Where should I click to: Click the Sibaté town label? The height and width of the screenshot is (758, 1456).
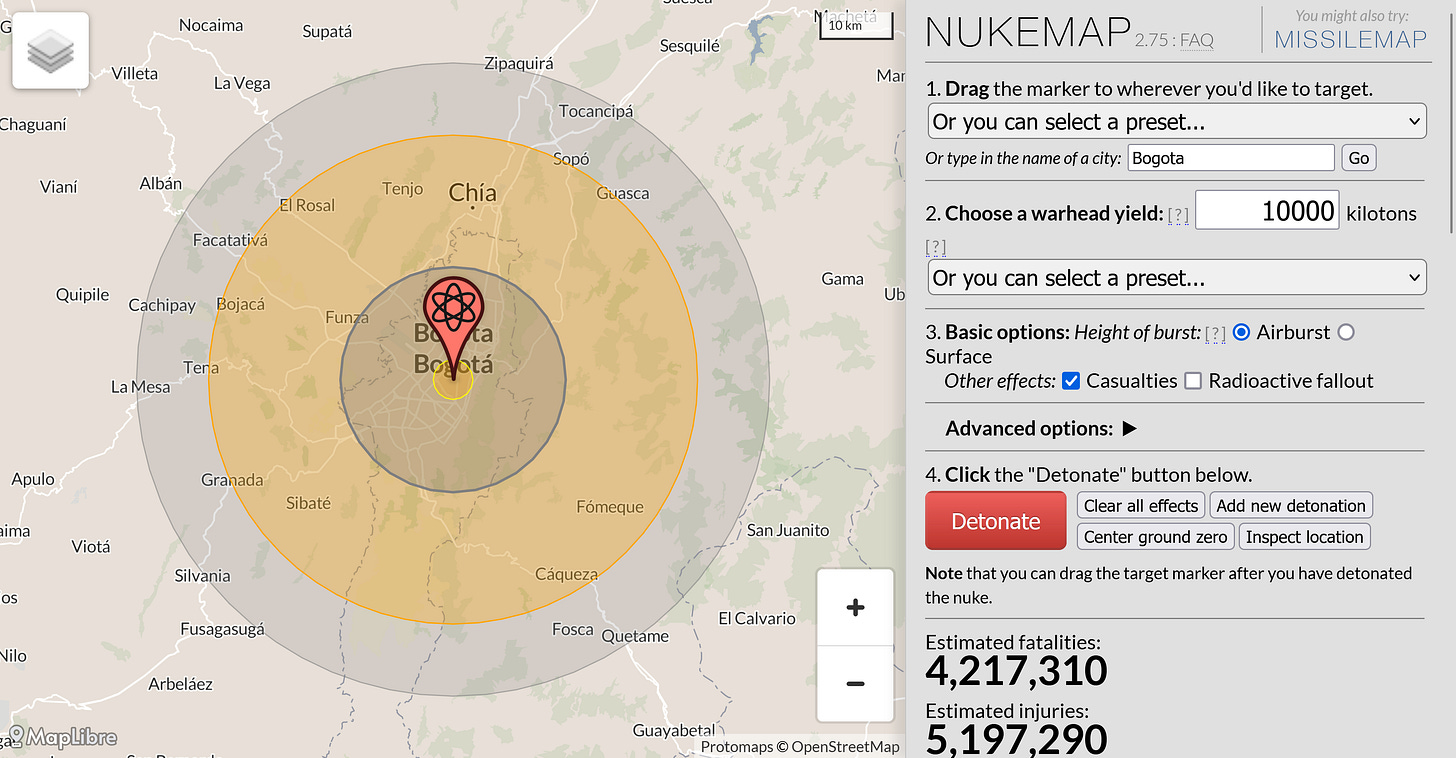(x=308, y=503)
